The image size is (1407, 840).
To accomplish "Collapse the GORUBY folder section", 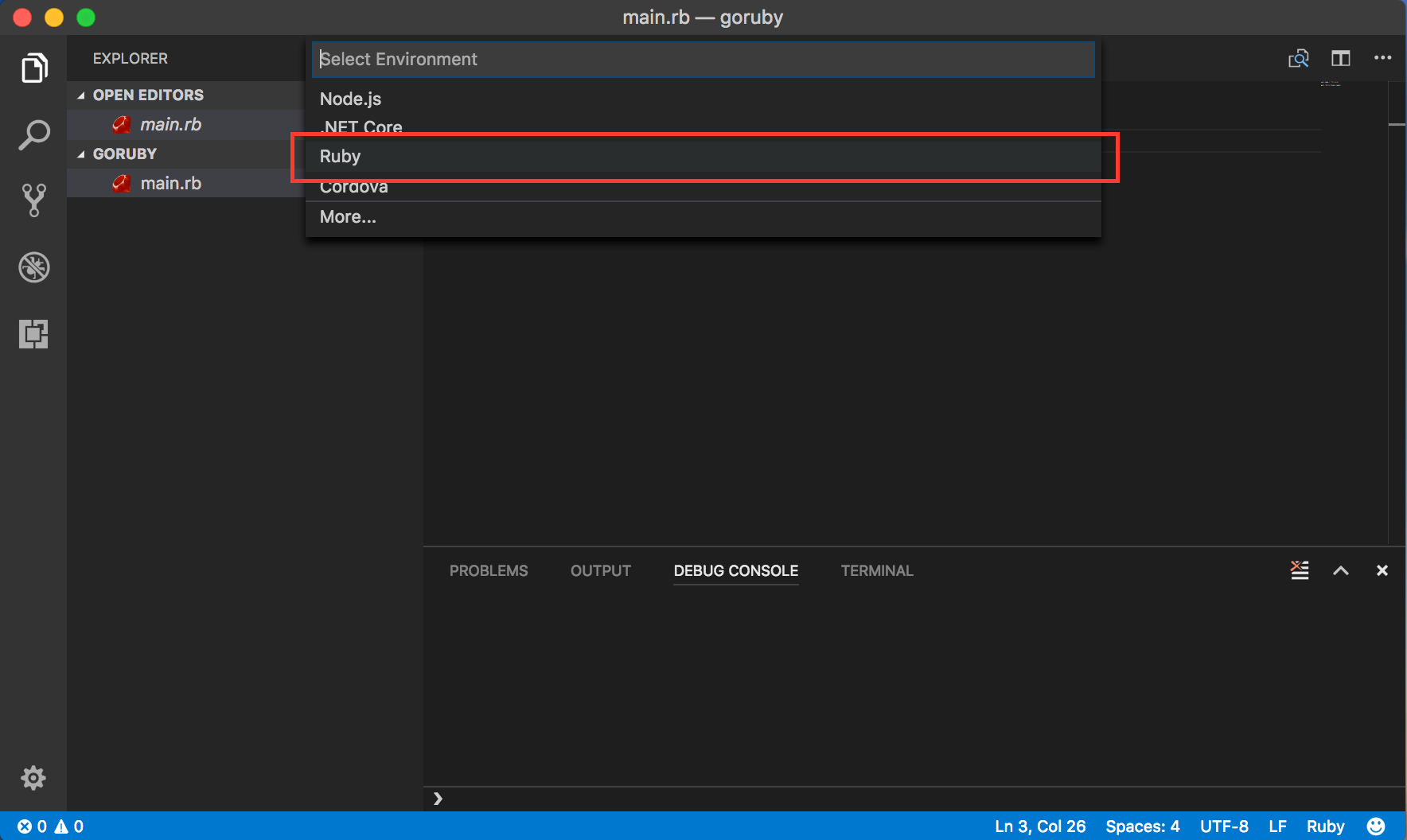I will point(125,154).
